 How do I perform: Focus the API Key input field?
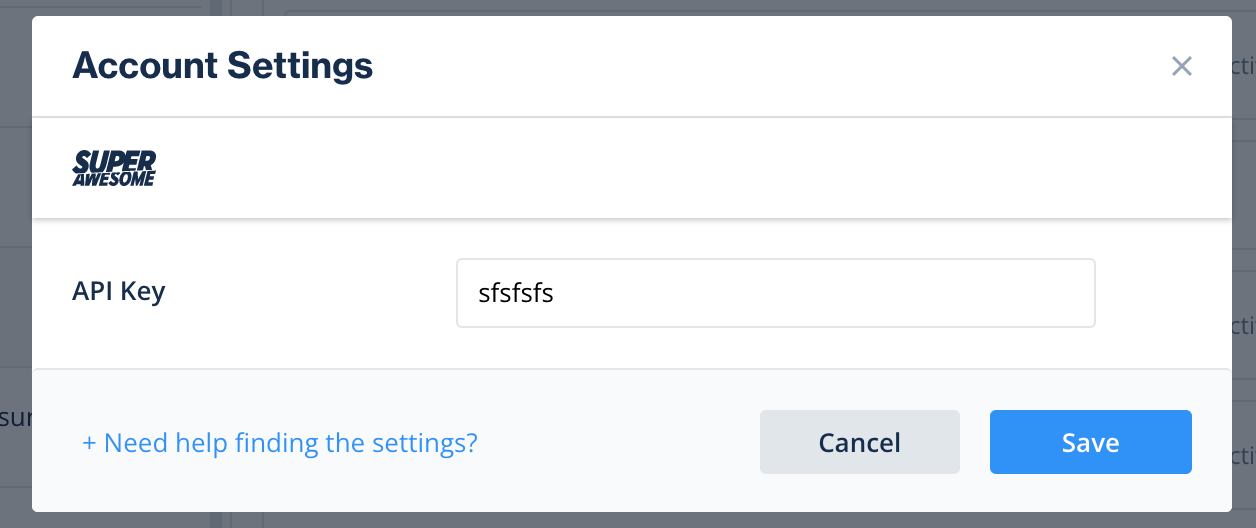coord(775,293)
